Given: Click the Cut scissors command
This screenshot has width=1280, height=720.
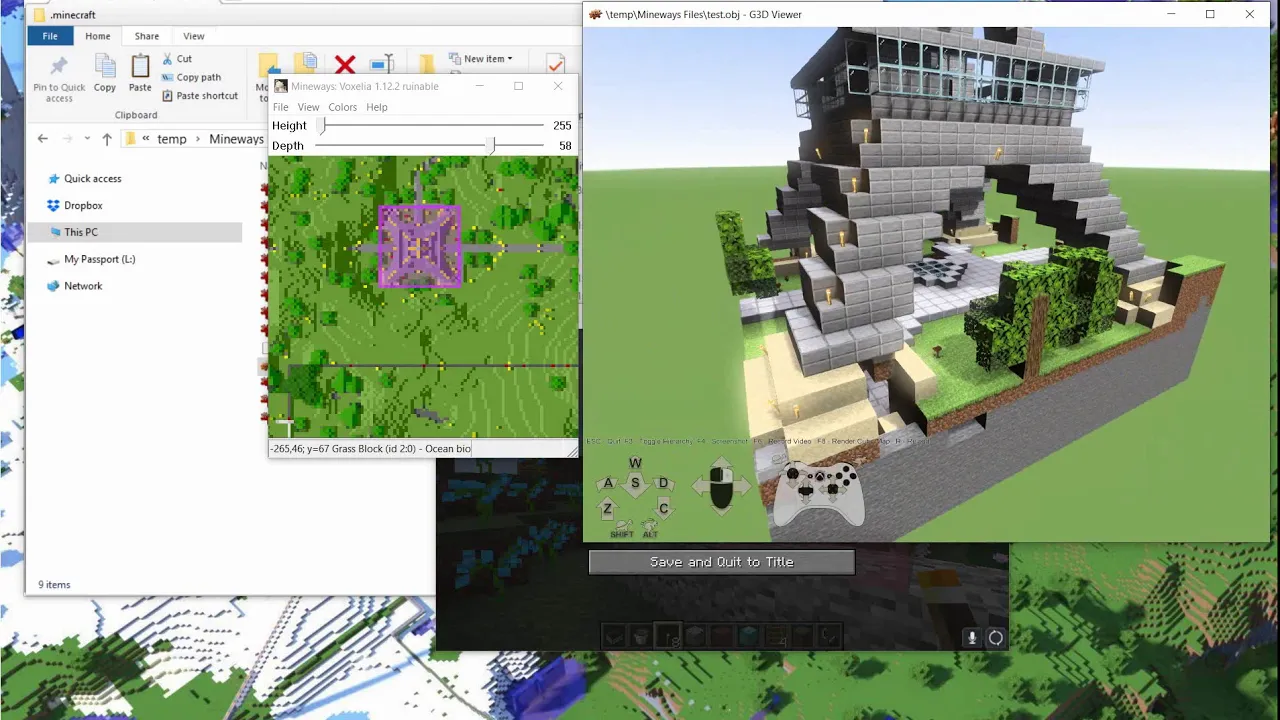Looking at the screenshot, I should coord(176,59).
